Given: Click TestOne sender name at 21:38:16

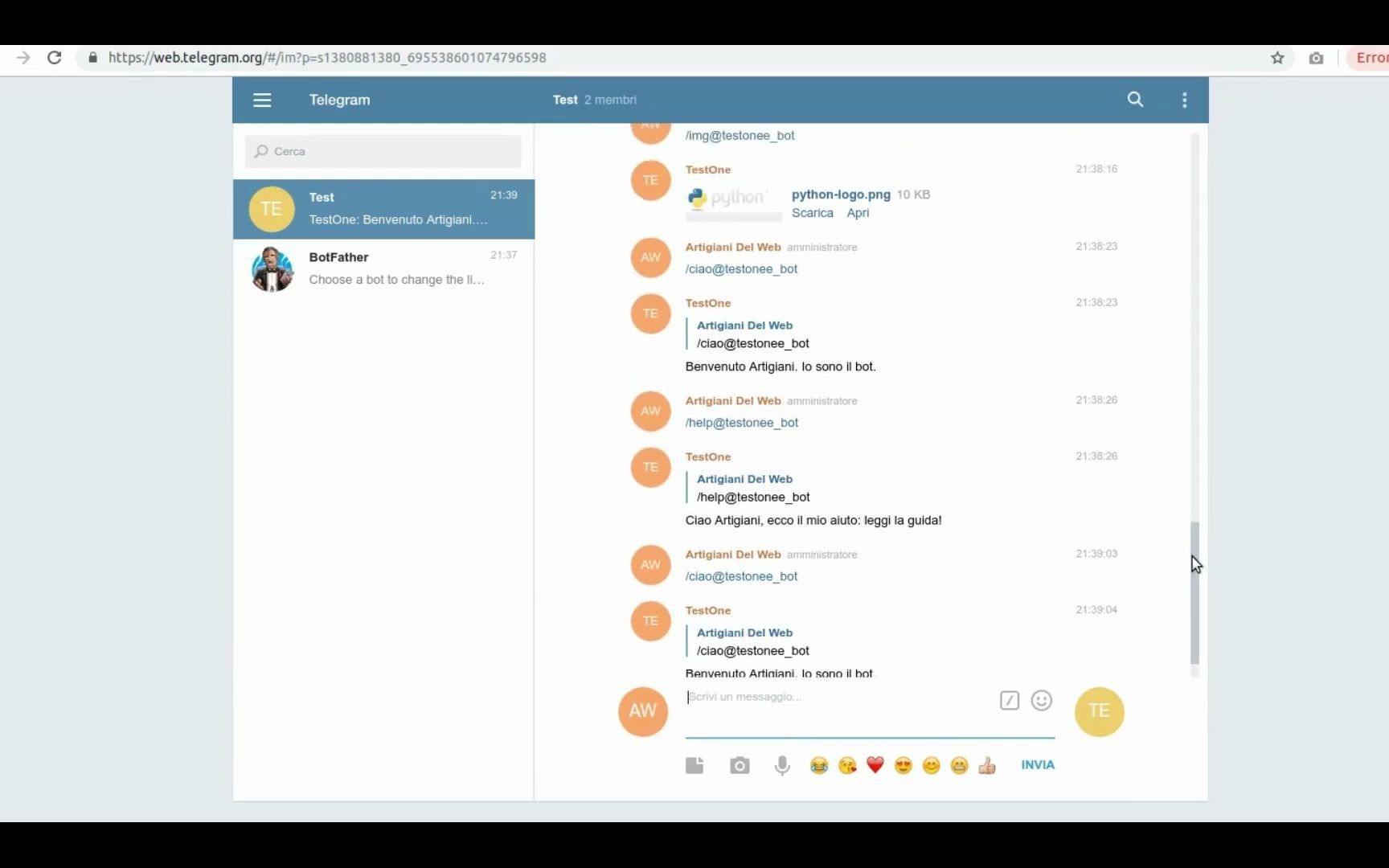Looking at the screenshot, I should (708, 170).
